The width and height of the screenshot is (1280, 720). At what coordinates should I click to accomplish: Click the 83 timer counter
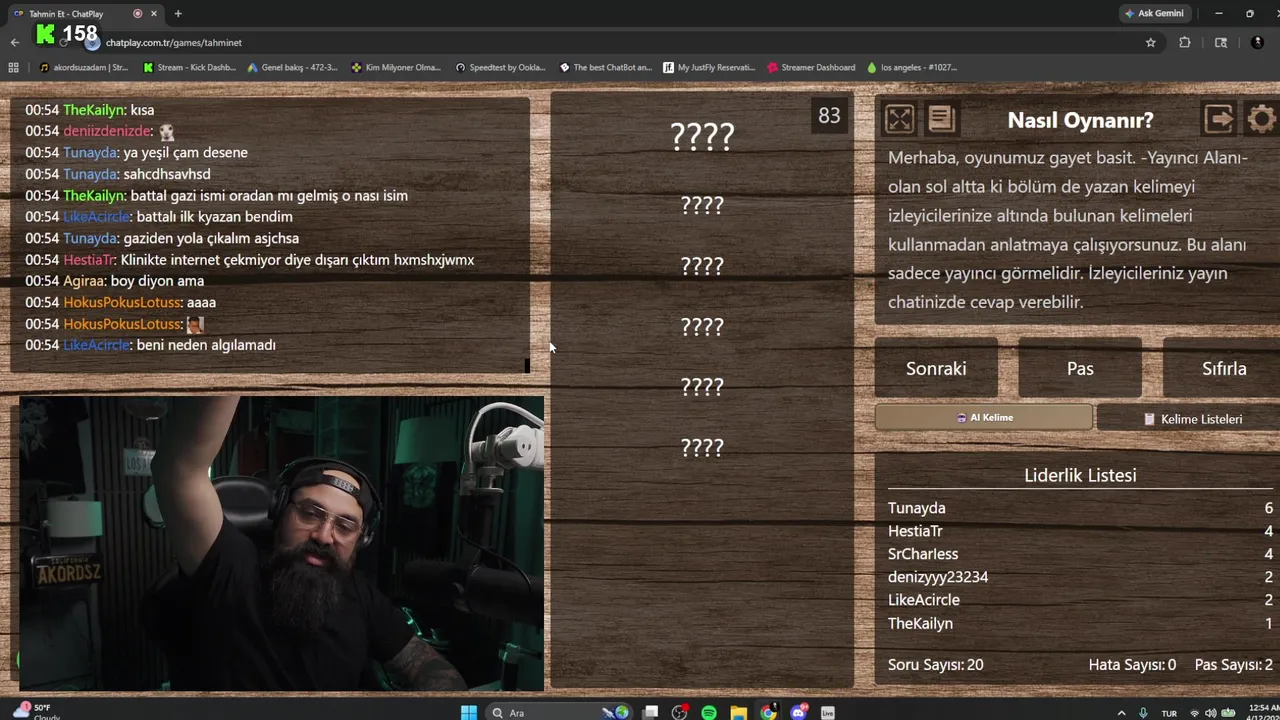point(829,116)
